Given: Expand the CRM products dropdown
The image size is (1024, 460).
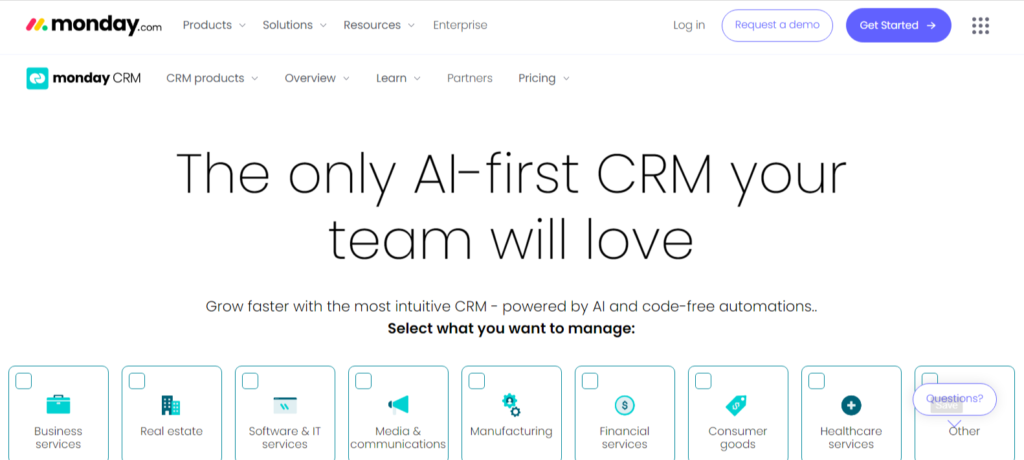Looking at the screenshot, I should click(x=212, y=78).
